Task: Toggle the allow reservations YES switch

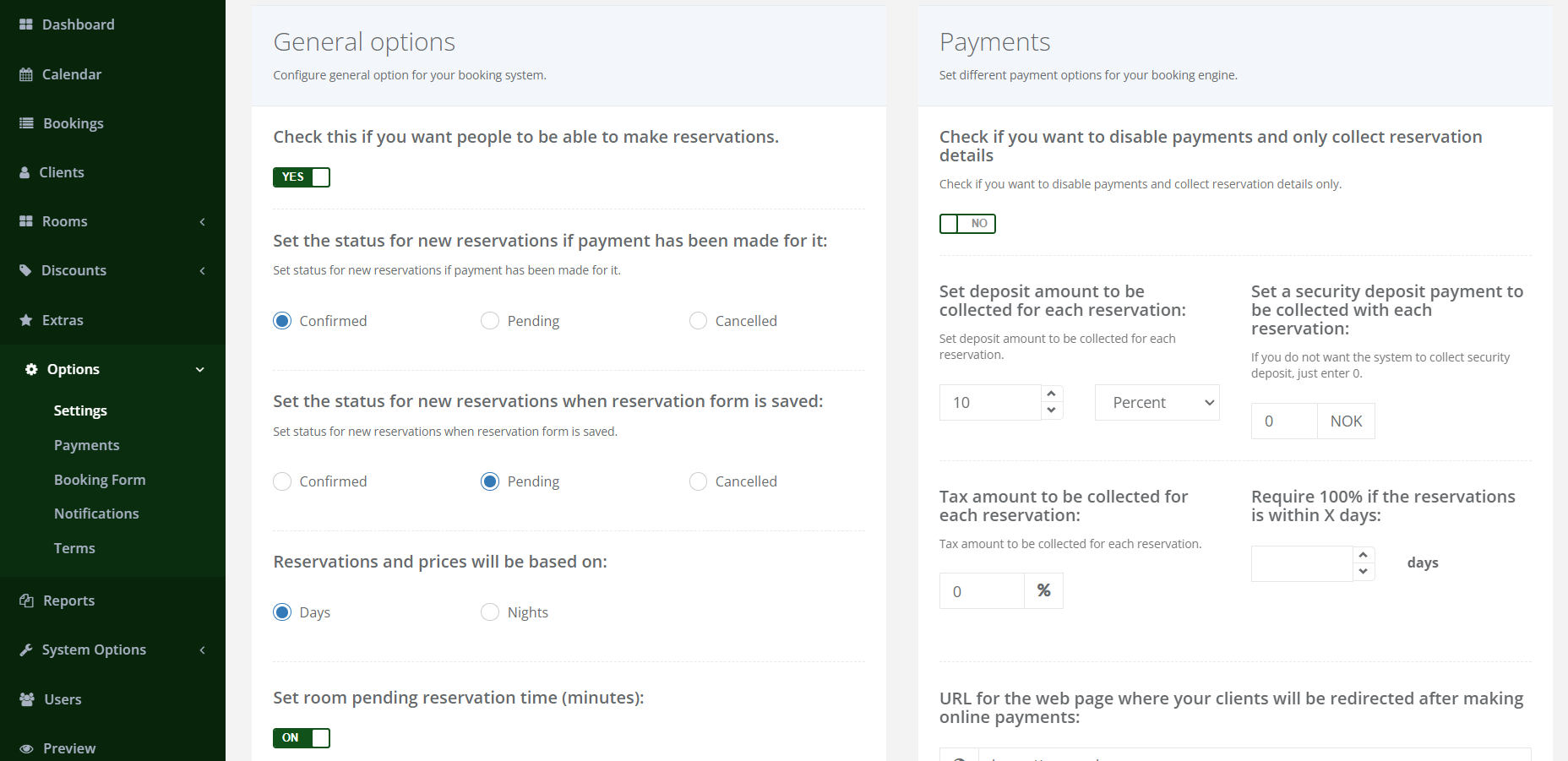Action: [302, 177]
